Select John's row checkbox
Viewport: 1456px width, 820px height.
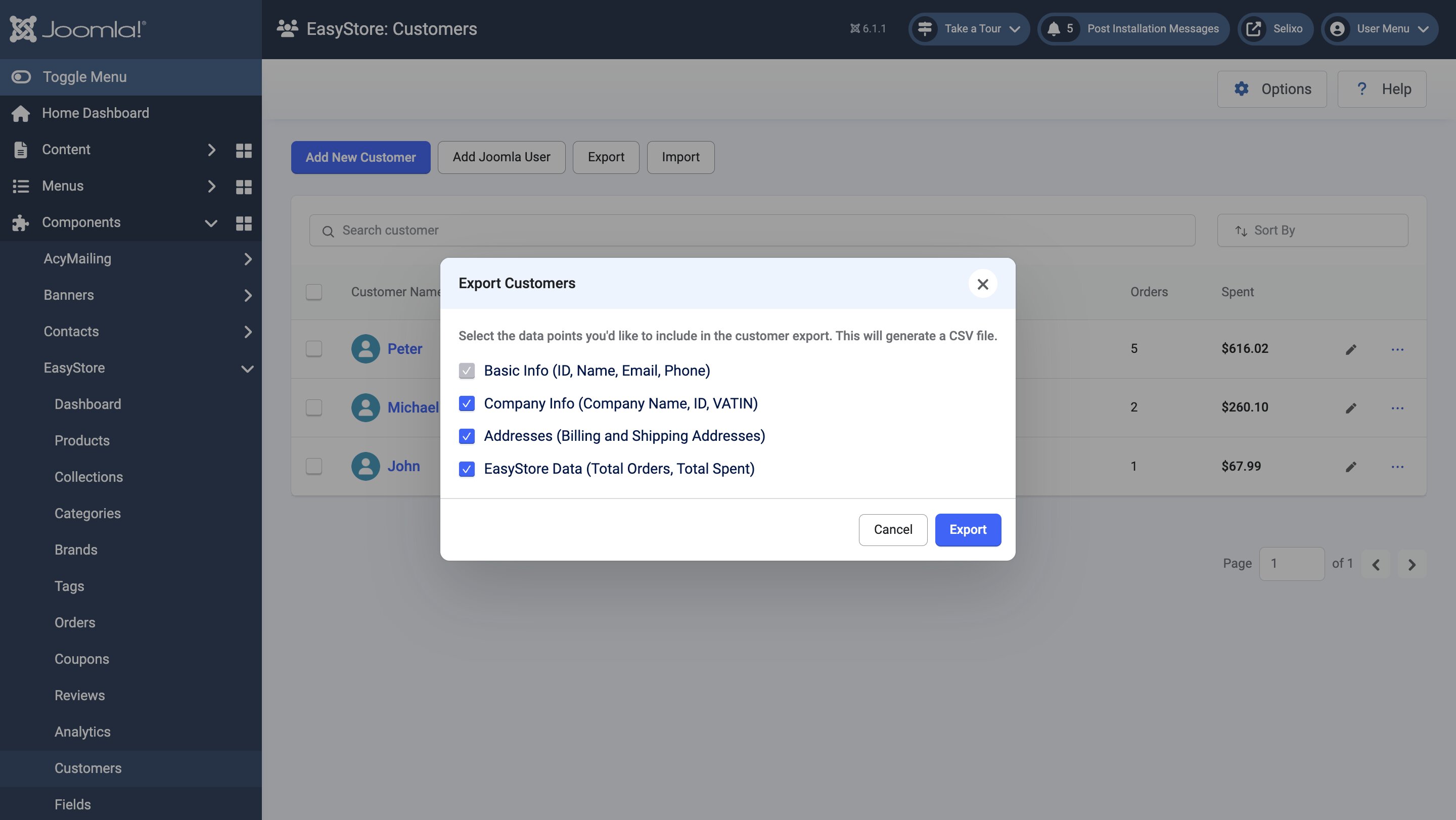[313, 466]
